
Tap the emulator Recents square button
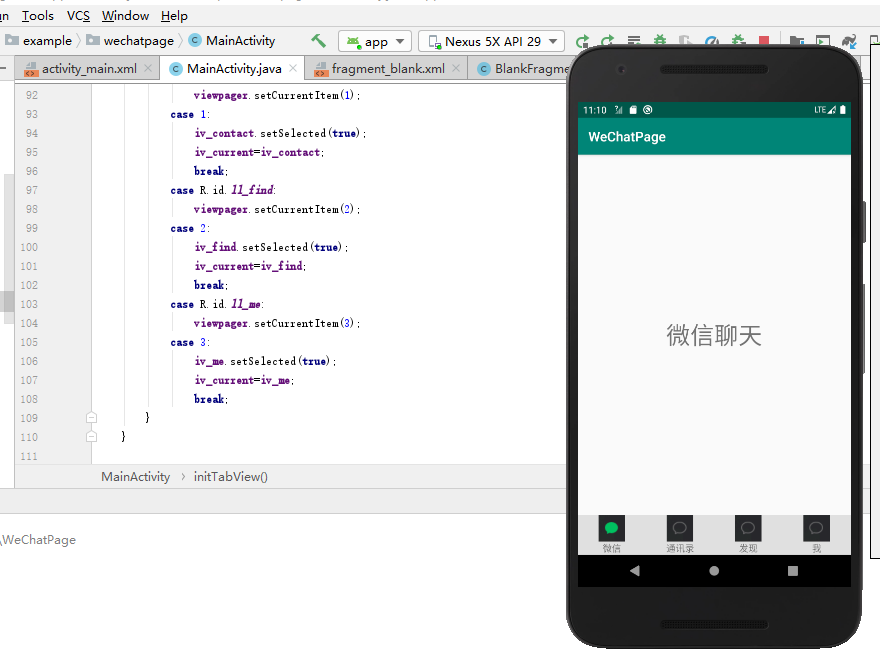(792, 571)
